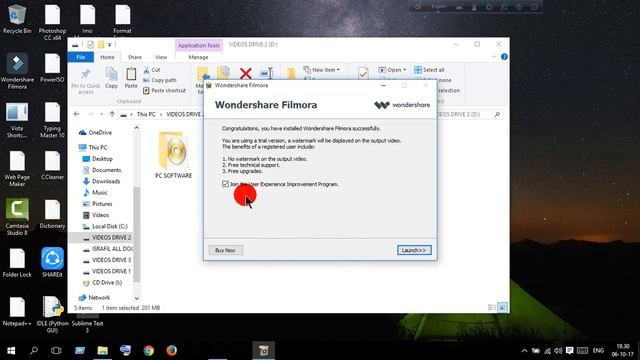Screen dimensions: 640x360
Task: Switch to the Home ribbon tab
Action: [107, 57]
